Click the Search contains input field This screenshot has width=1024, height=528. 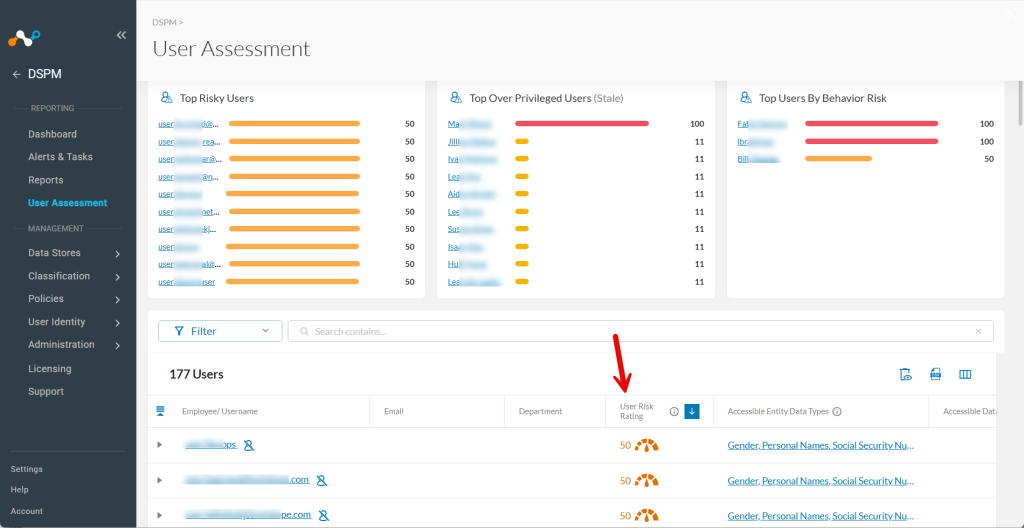pyautogui.click(x=641, y=331)
